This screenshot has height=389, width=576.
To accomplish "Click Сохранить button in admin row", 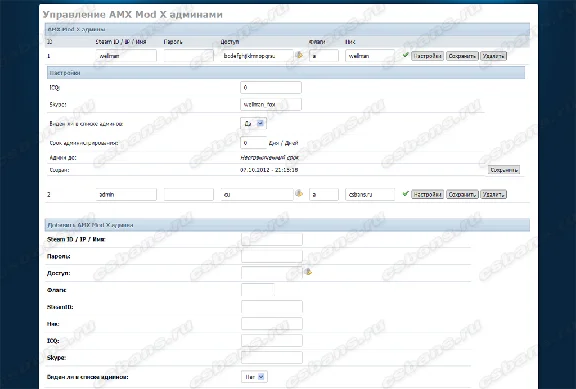I will click(x=462, y=194).
